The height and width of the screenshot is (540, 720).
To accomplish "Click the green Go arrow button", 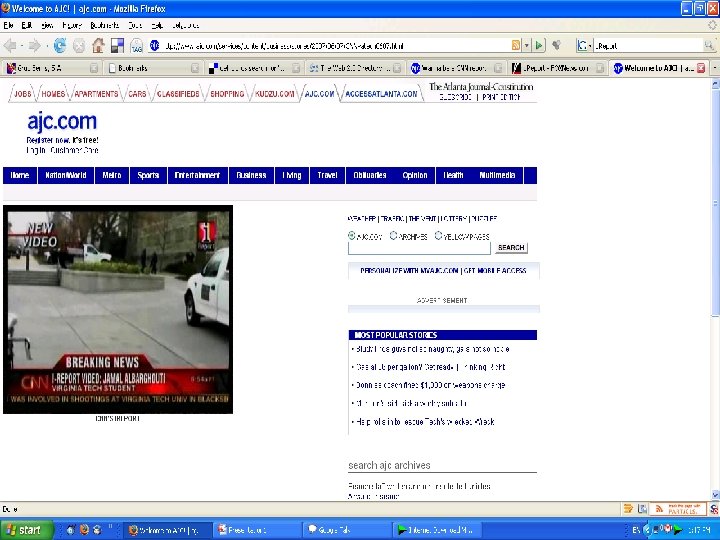I will pyautogui.click(x=539, y=45).
